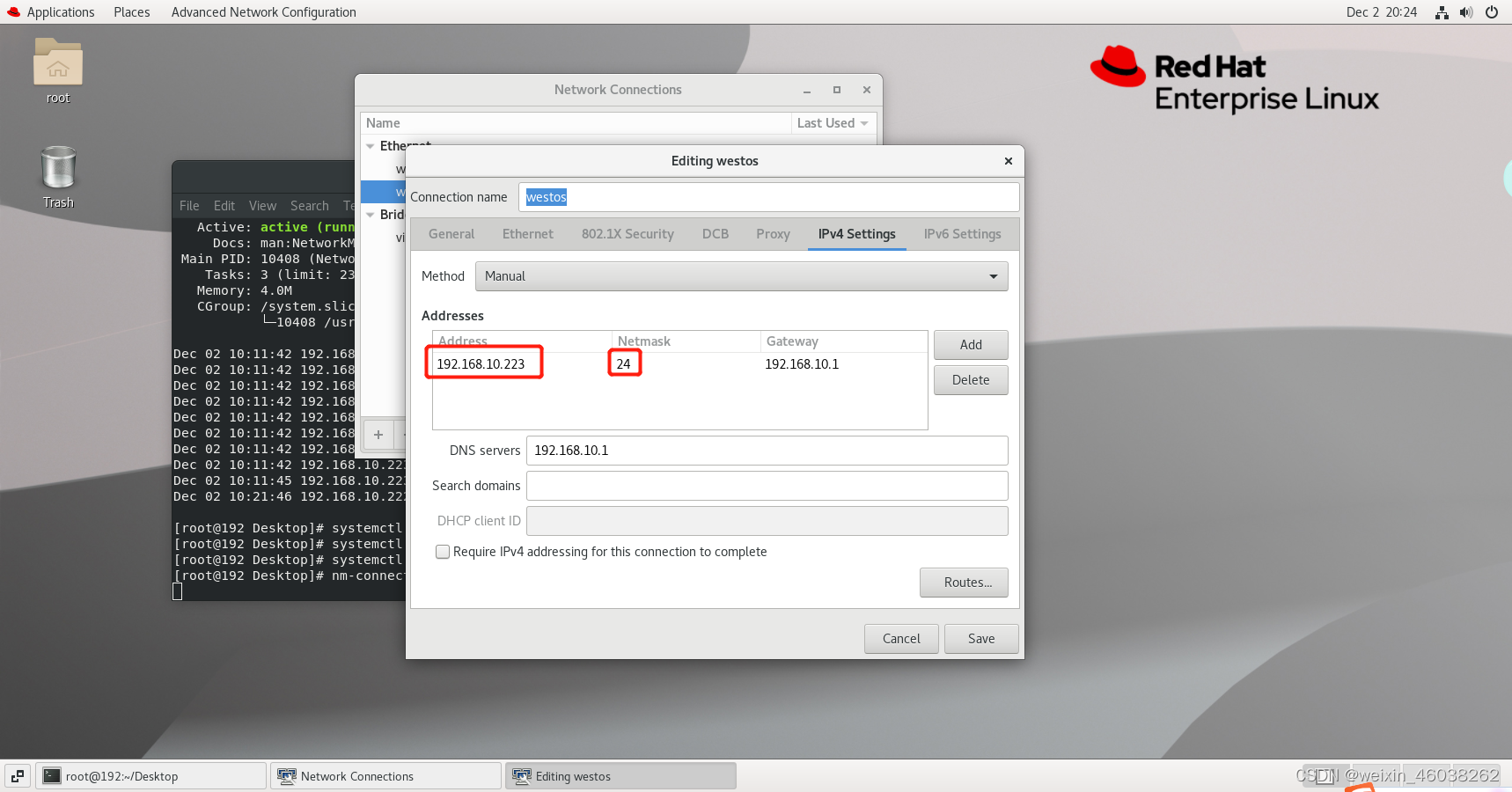
Task: Click Cancel in Editing westos
Action: [x=901, y=639]
